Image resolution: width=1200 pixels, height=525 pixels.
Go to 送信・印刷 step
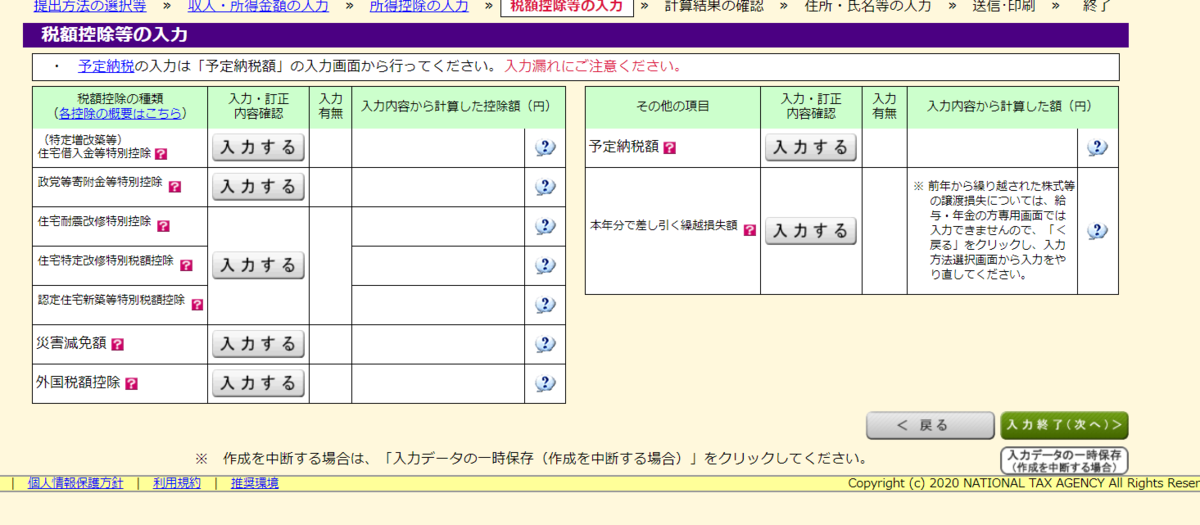tap(1003, 6)
